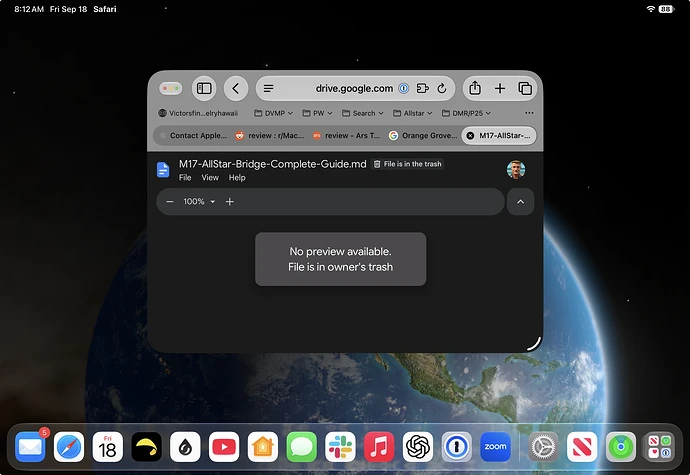The width and height of the screenshot is (690, 475).
Task: Open Calendar from the dock
Action: point(108,447)
